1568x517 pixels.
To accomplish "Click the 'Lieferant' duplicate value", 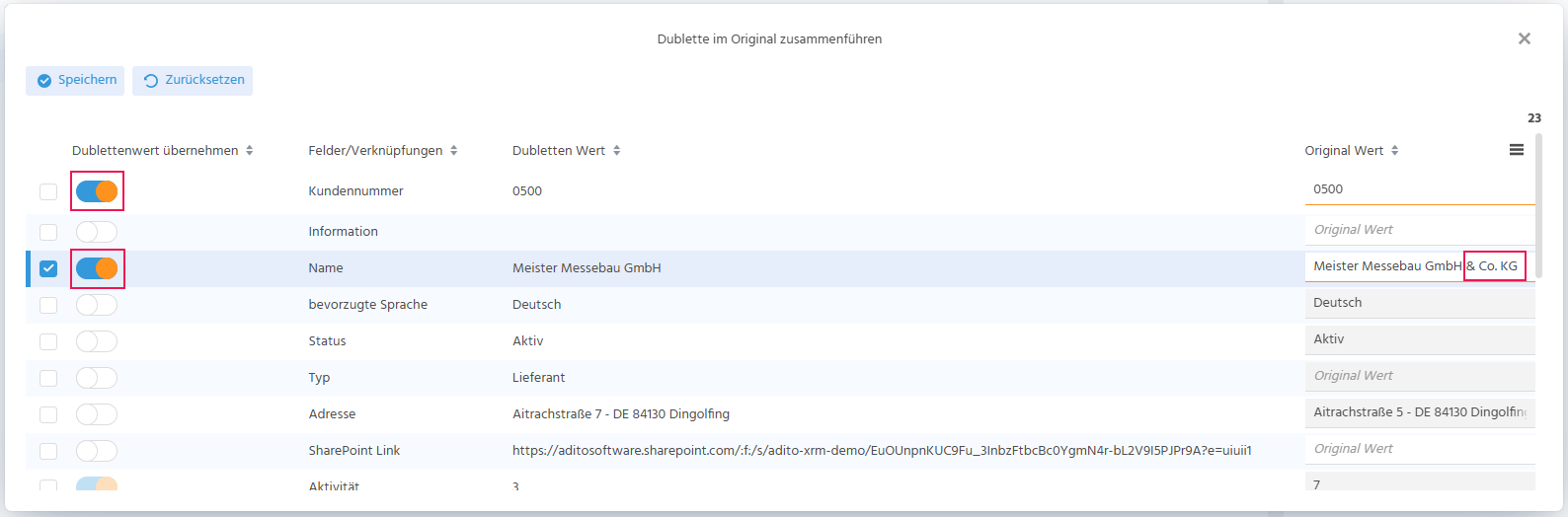I will [x=539, y=378].
